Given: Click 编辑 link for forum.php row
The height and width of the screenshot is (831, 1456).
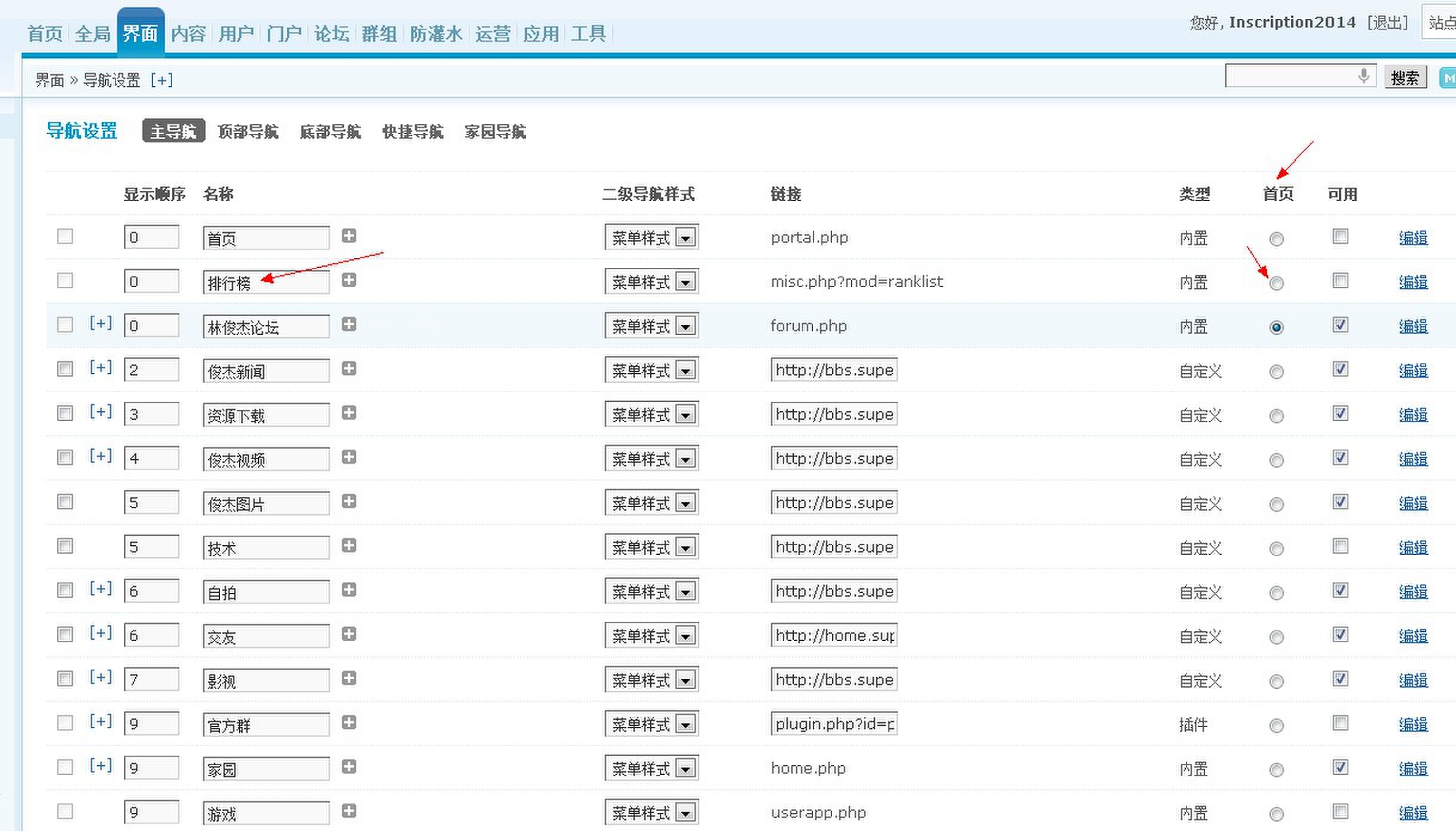Looking at the screenshot, I should tap(1413, 326).
